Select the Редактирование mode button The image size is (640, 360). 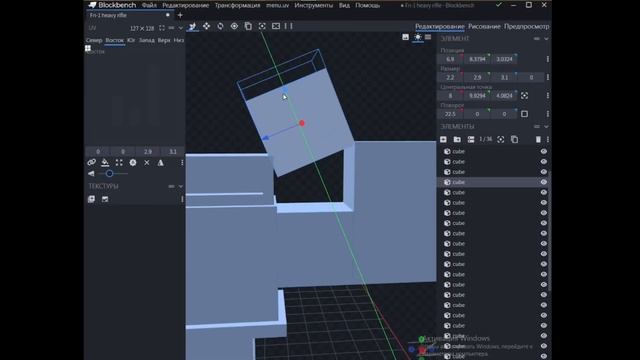440,26
